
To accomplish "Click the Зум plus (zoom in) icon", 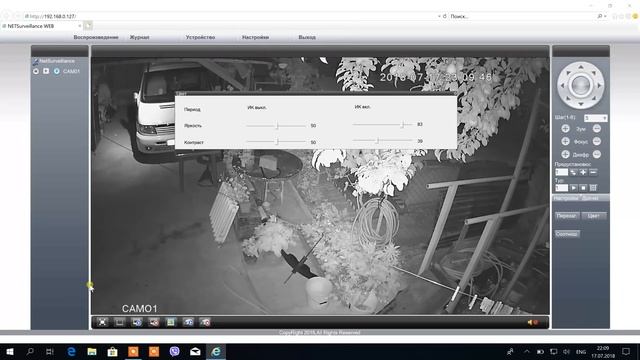I will coord(565,129).
